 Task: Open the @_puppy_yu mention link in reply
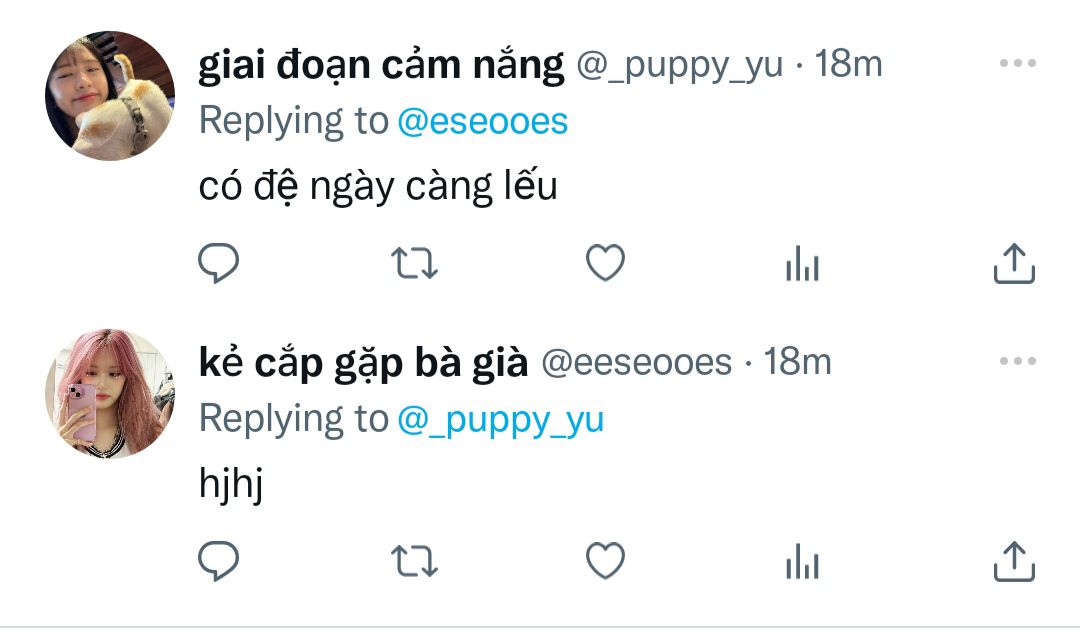[501, 420]
